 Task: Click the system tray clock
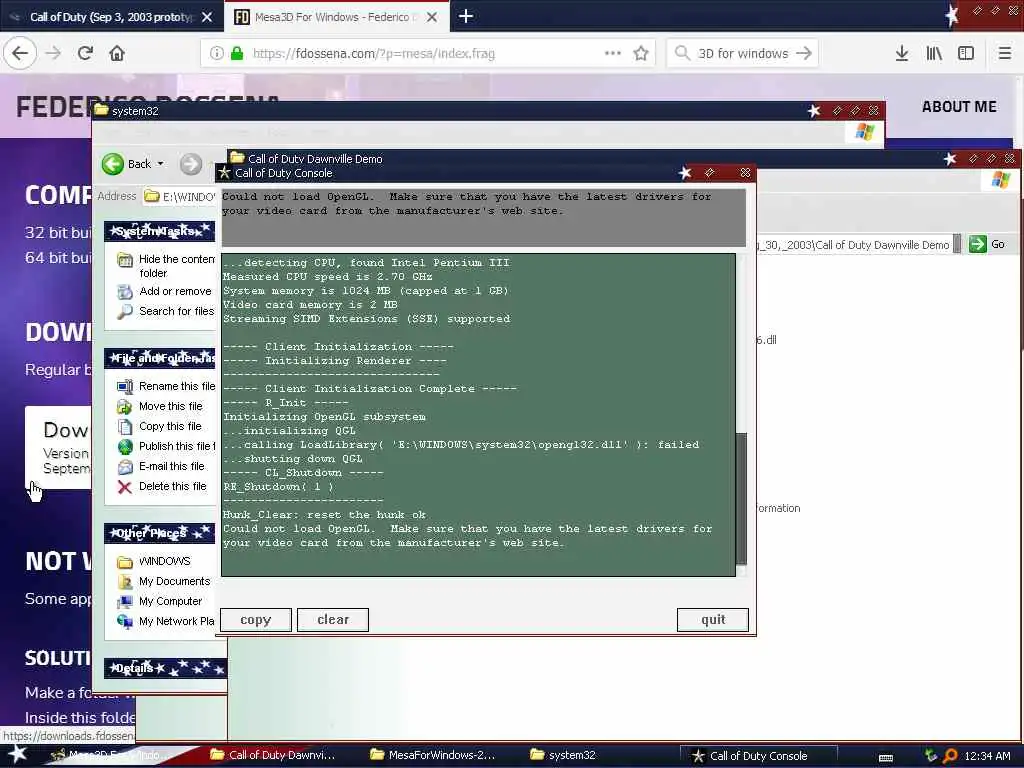(987, 756)
